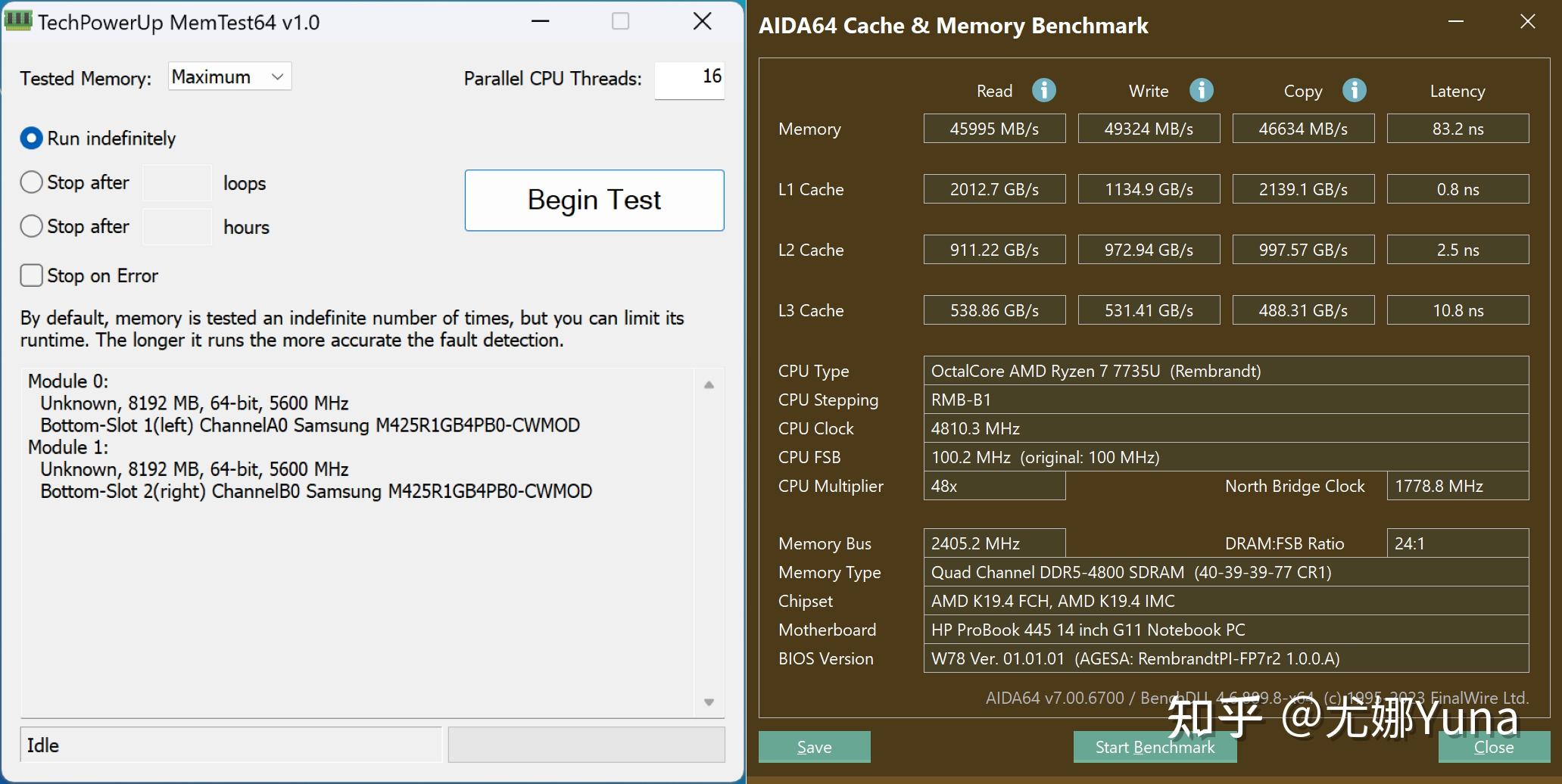Image resolution: width=1562 pixels, height=784 pixels.
Task: Click the module list scroll down arrow
Action: [709, 702]
